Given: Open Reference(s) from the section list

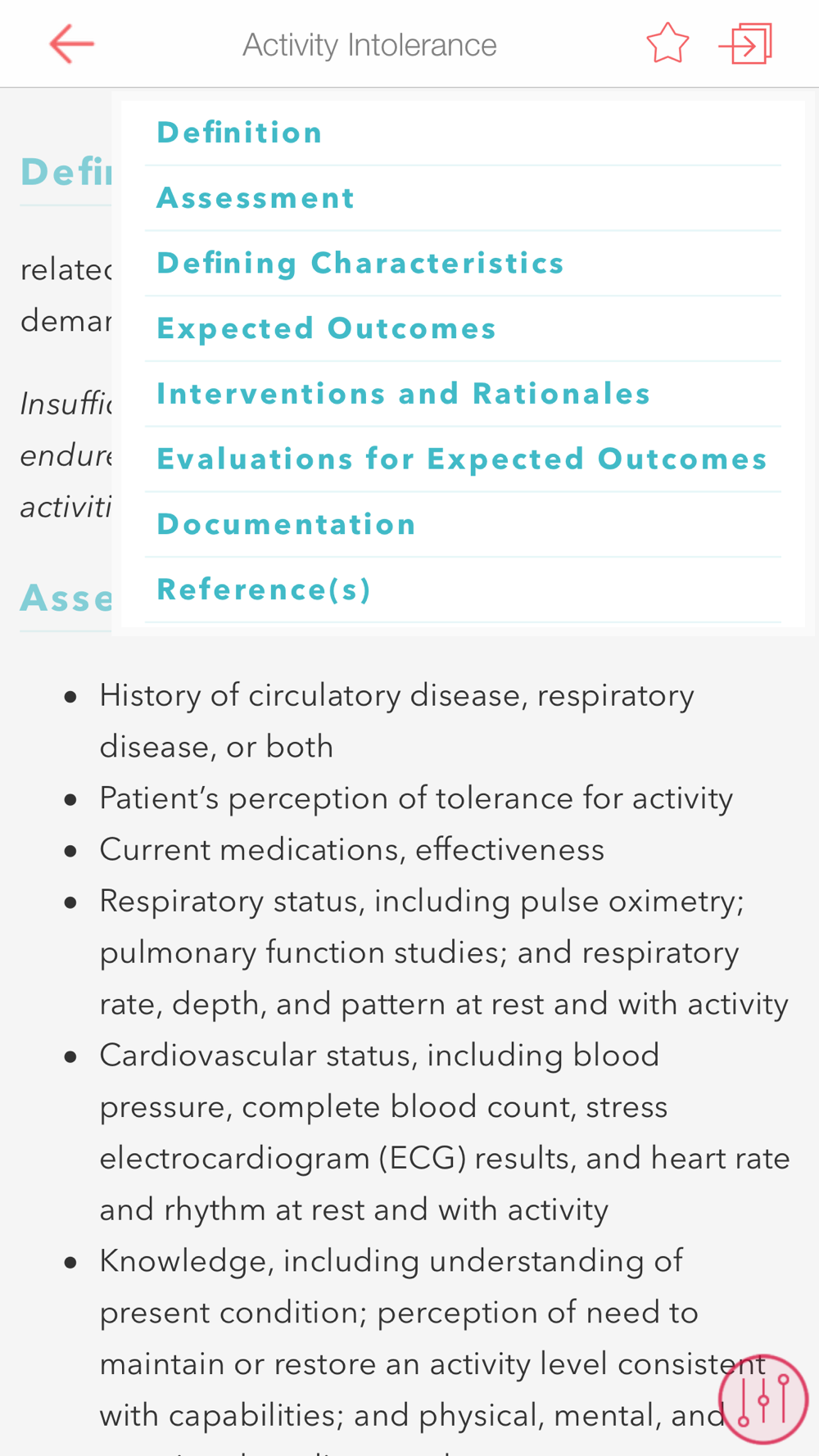Looking at the screenshot, I should [x=463, y=590].
